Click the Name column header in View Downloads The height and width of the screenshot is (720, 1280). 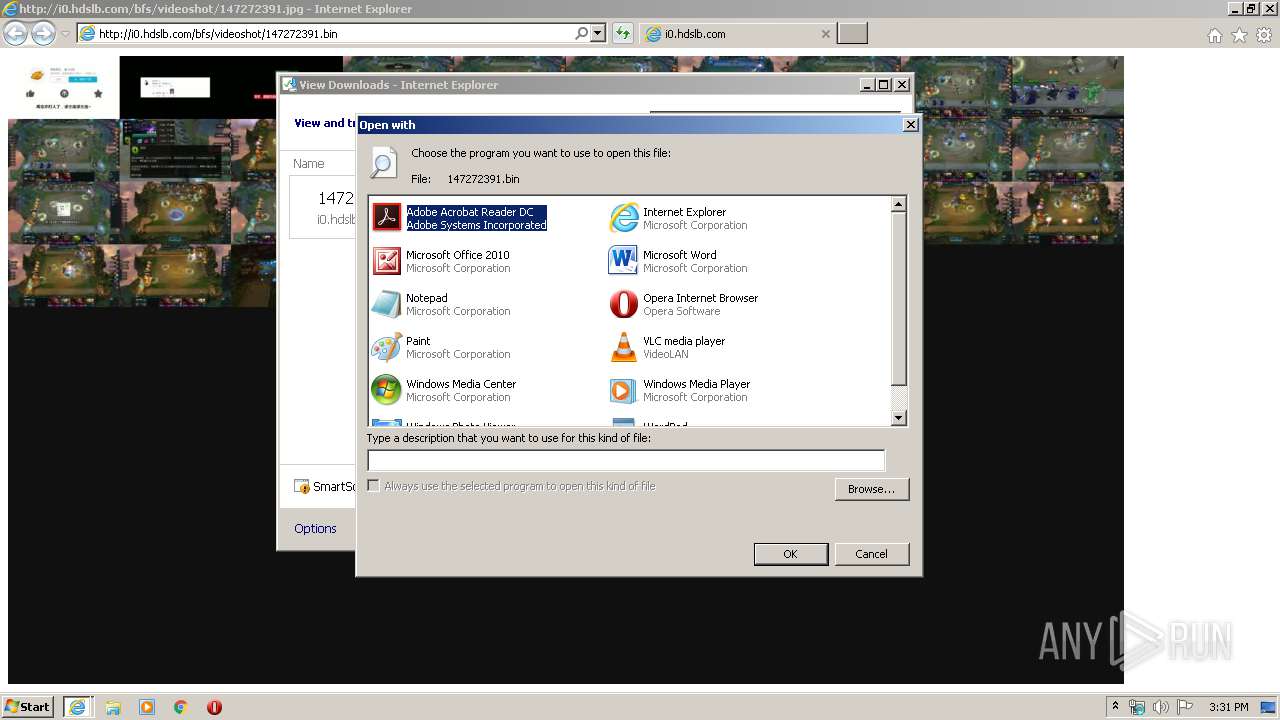[x=309, y=163]
